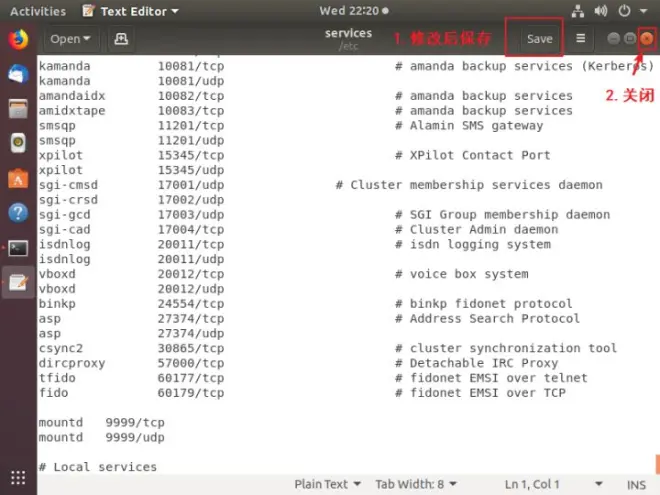This screenshot has height=495, width=660.
Task: Switch to Terminal in the dock
Action: [18, 248]
